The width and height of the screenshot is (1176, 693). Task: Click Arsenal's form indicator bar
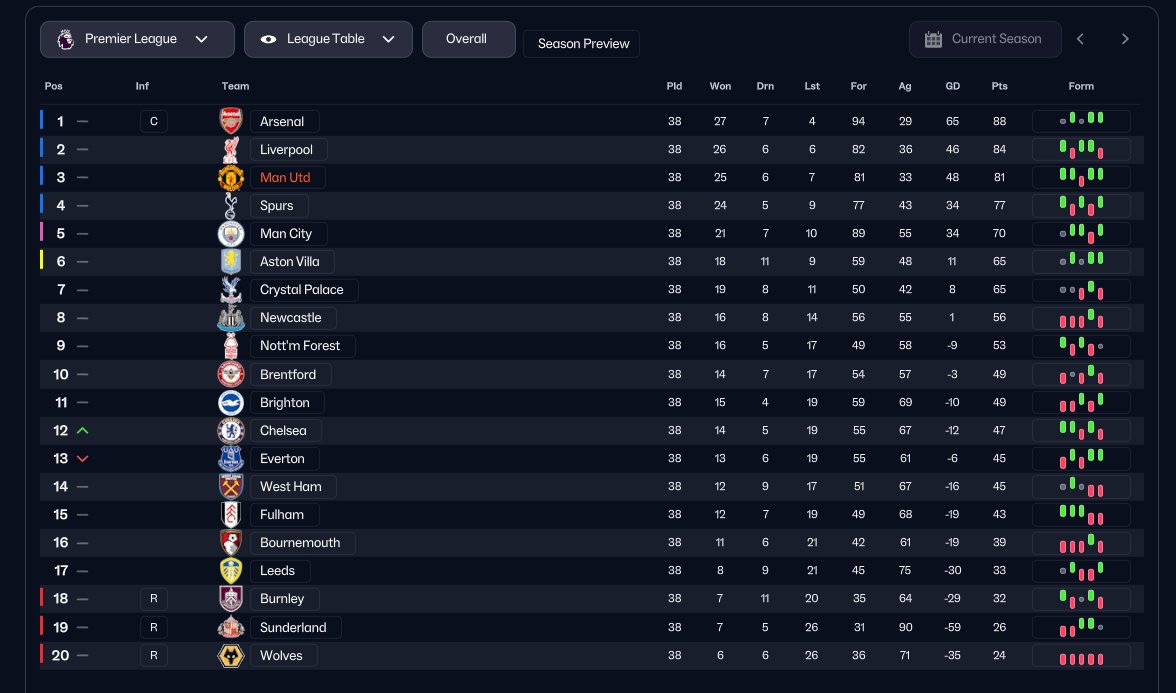pos(1081,122)
